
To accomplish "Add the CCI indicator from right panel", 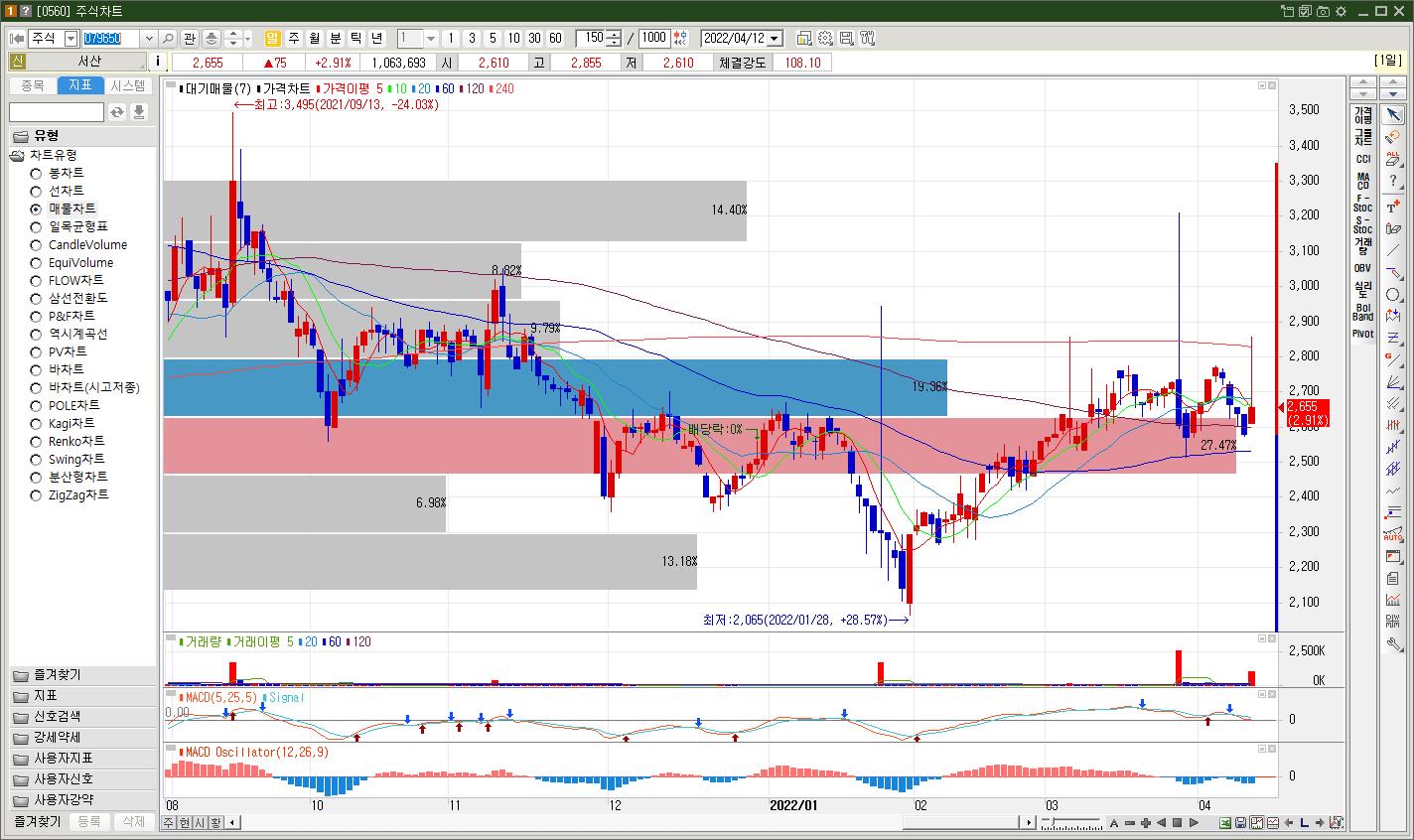I will pos(1362,159).
